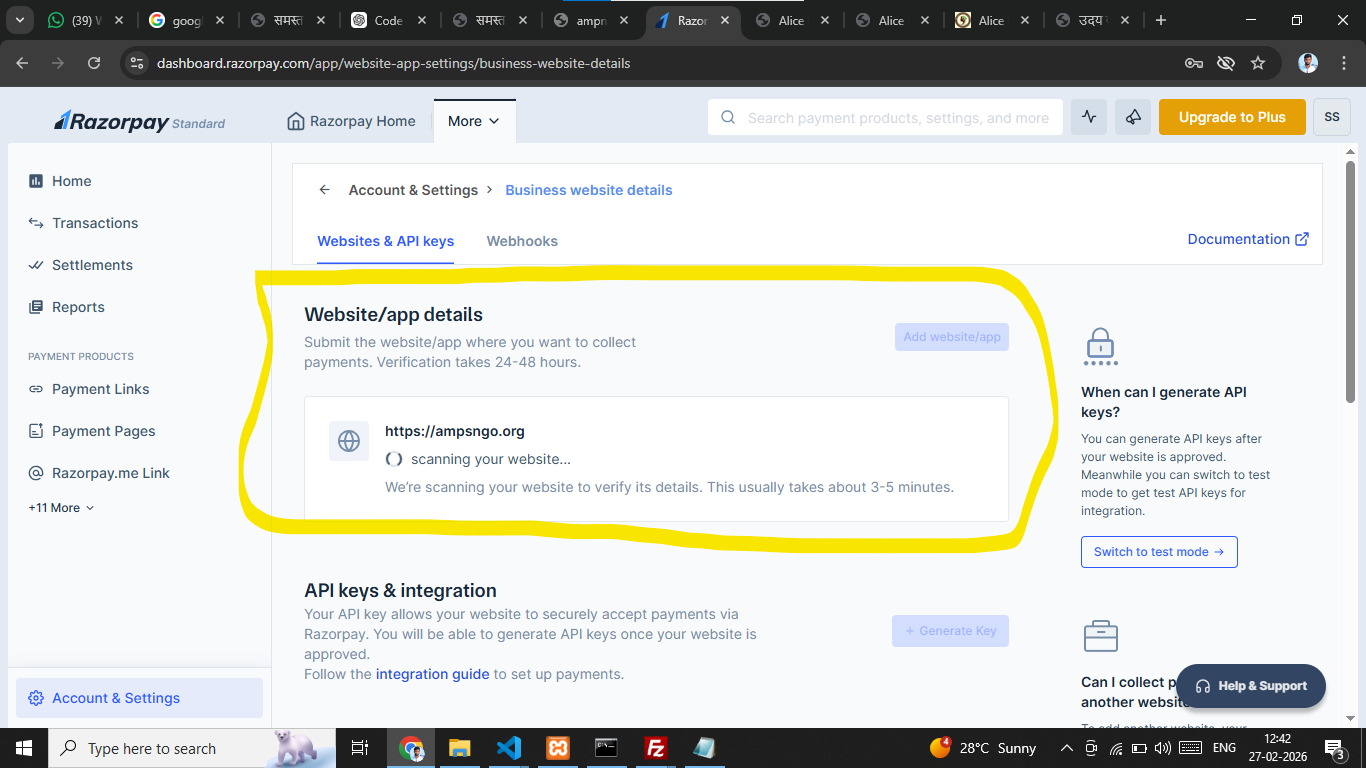Open Task View on the taskbar
The image size is (1366, 768).
click(x=359, y=748)
